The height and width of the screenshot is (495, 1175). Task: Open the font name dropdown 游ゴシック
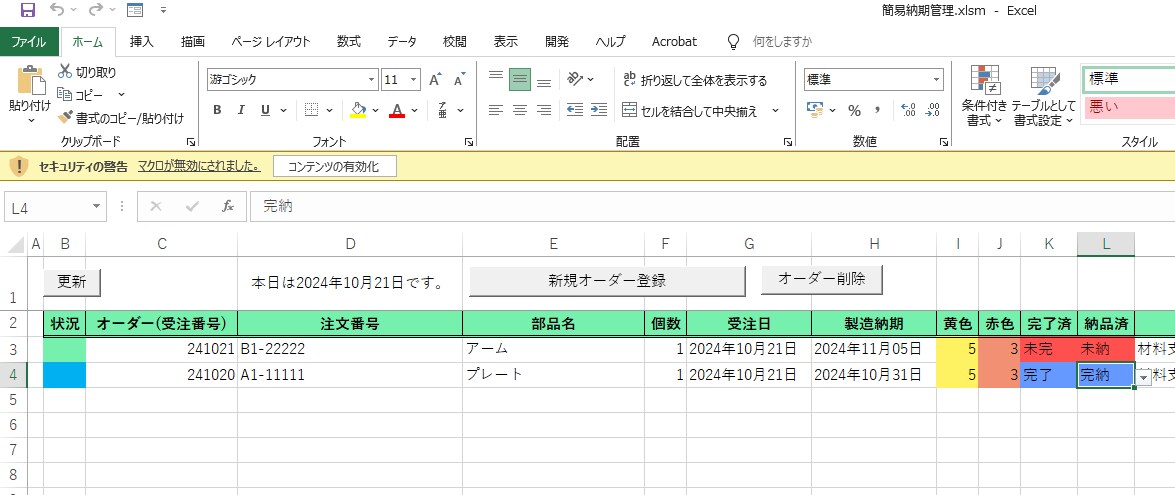pyautogui.click(x=372, y=79)
